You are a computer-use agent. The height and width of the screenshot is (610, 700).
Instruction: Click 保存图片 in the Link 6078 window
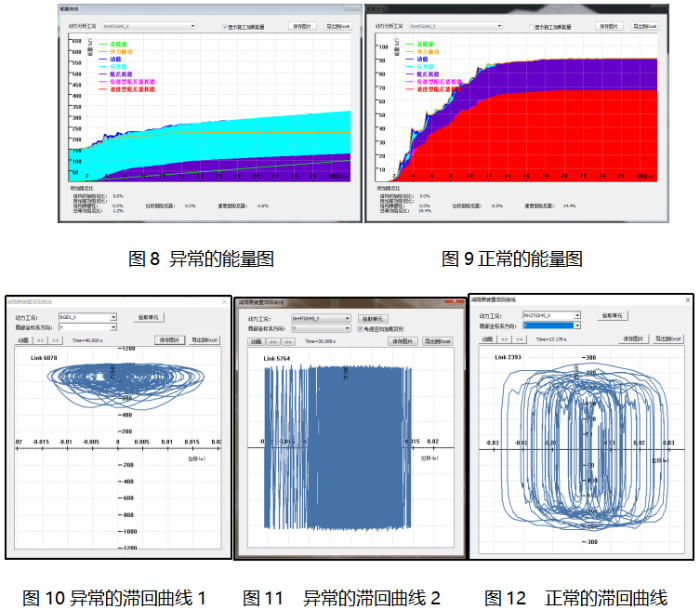pyautogui.click(x=169, y=340)
